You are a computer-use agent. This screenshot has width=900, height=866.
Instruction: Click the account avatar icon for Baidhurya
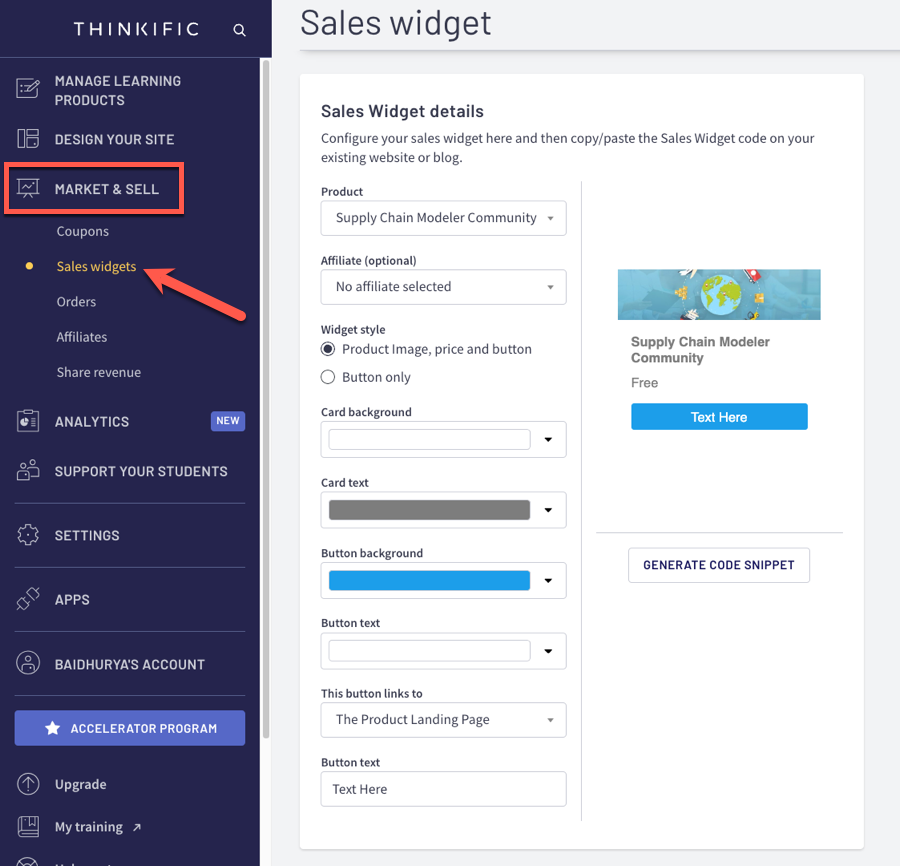(x=28, y=664)
